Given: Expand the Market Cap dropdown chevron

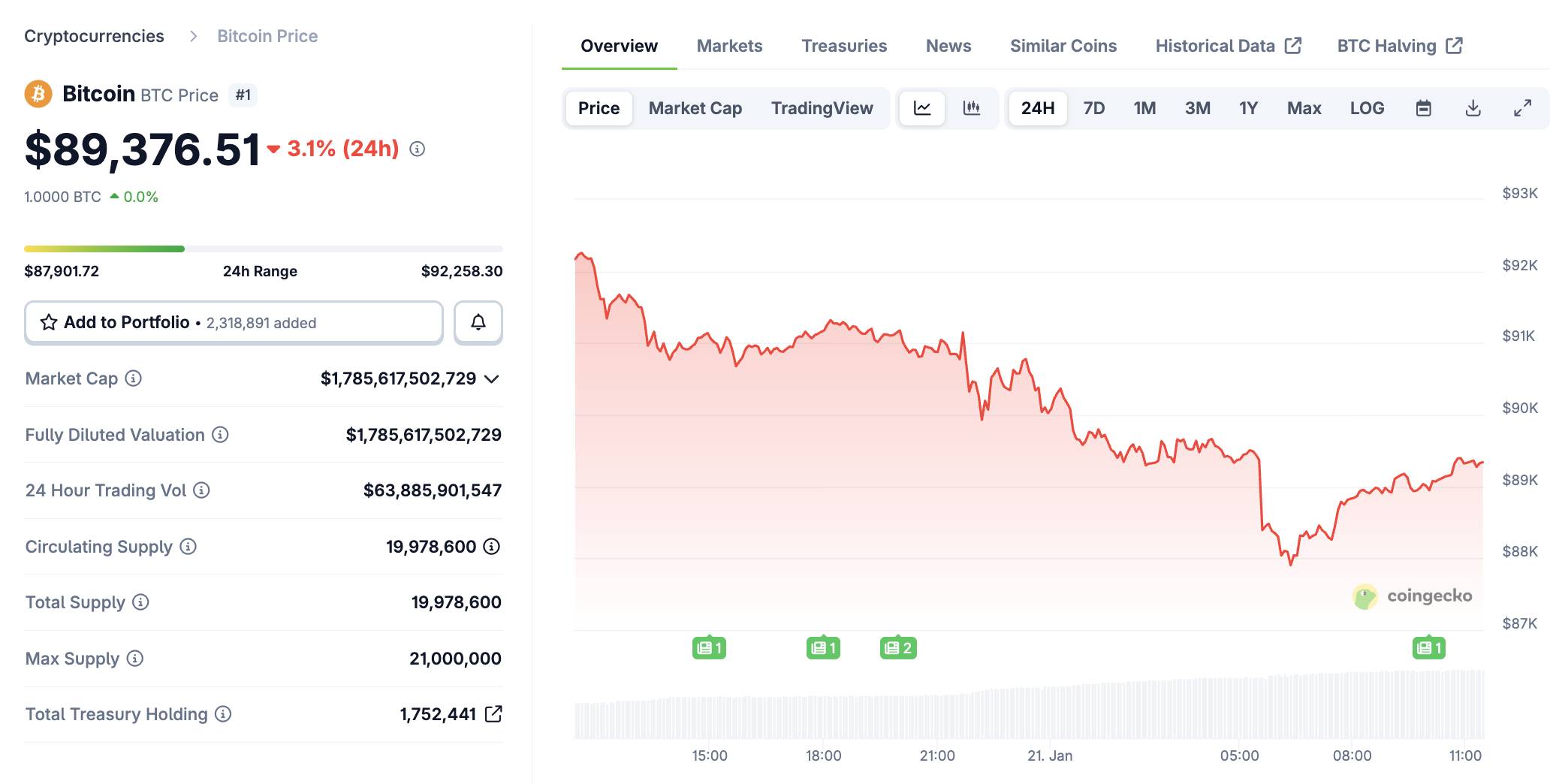Looking at the screenshot, I should (x=492, y=379).
